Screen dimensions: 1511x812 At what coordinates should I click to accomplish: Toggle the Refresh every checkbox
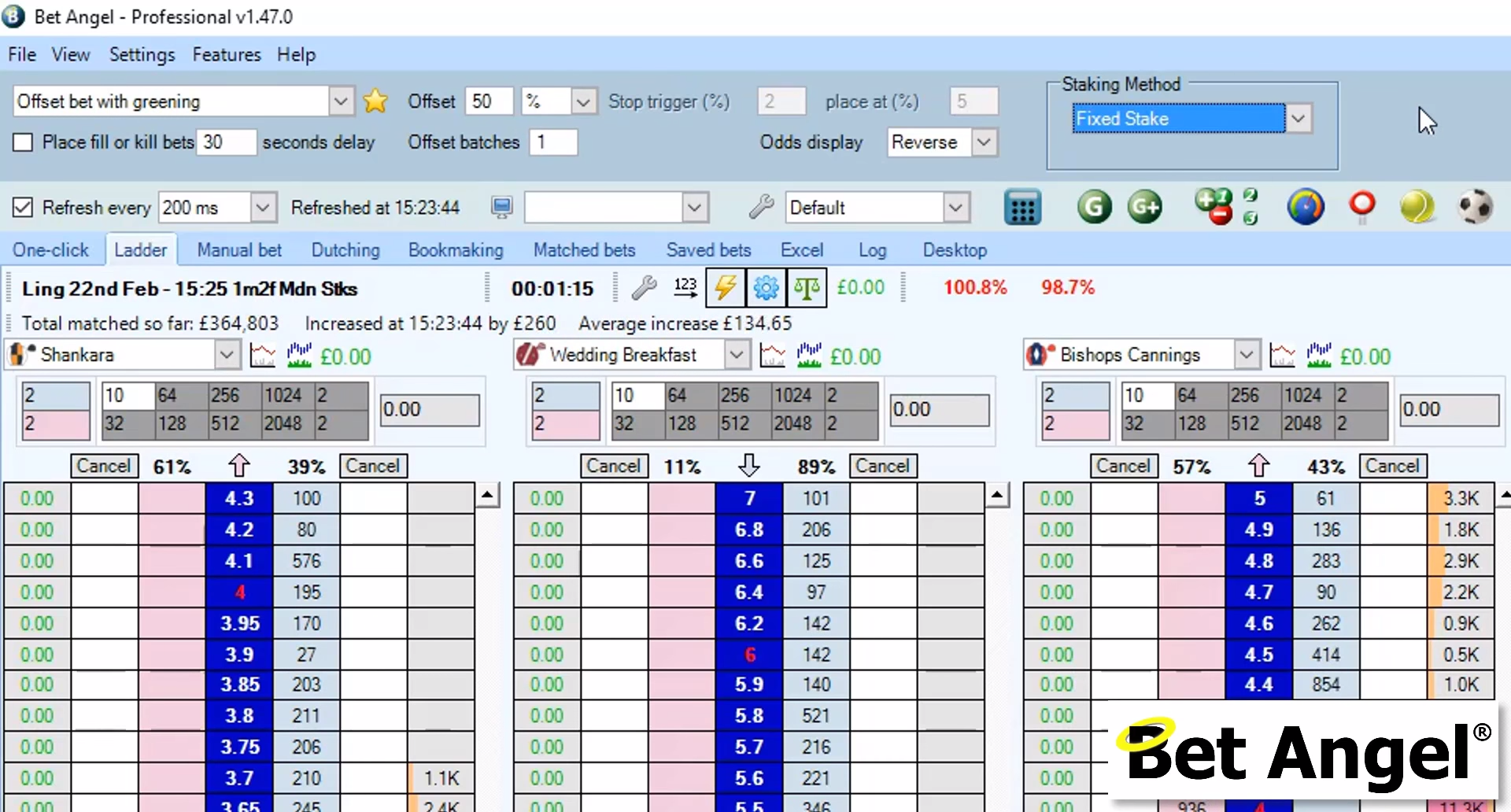(23, 208)
